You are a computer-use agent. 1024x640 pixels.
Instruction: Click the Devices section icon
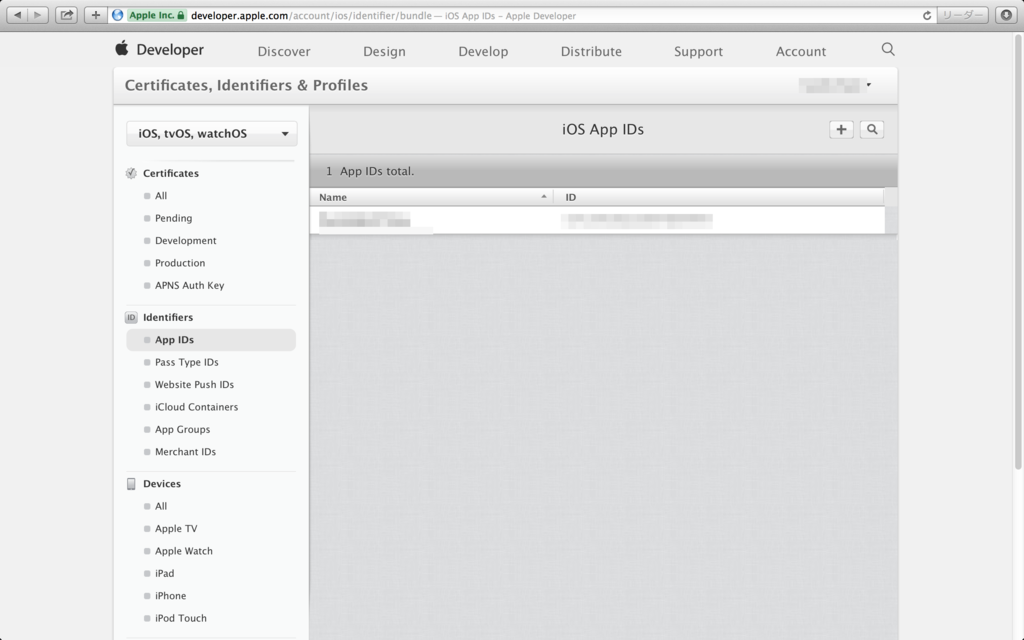tap(131, 484)
